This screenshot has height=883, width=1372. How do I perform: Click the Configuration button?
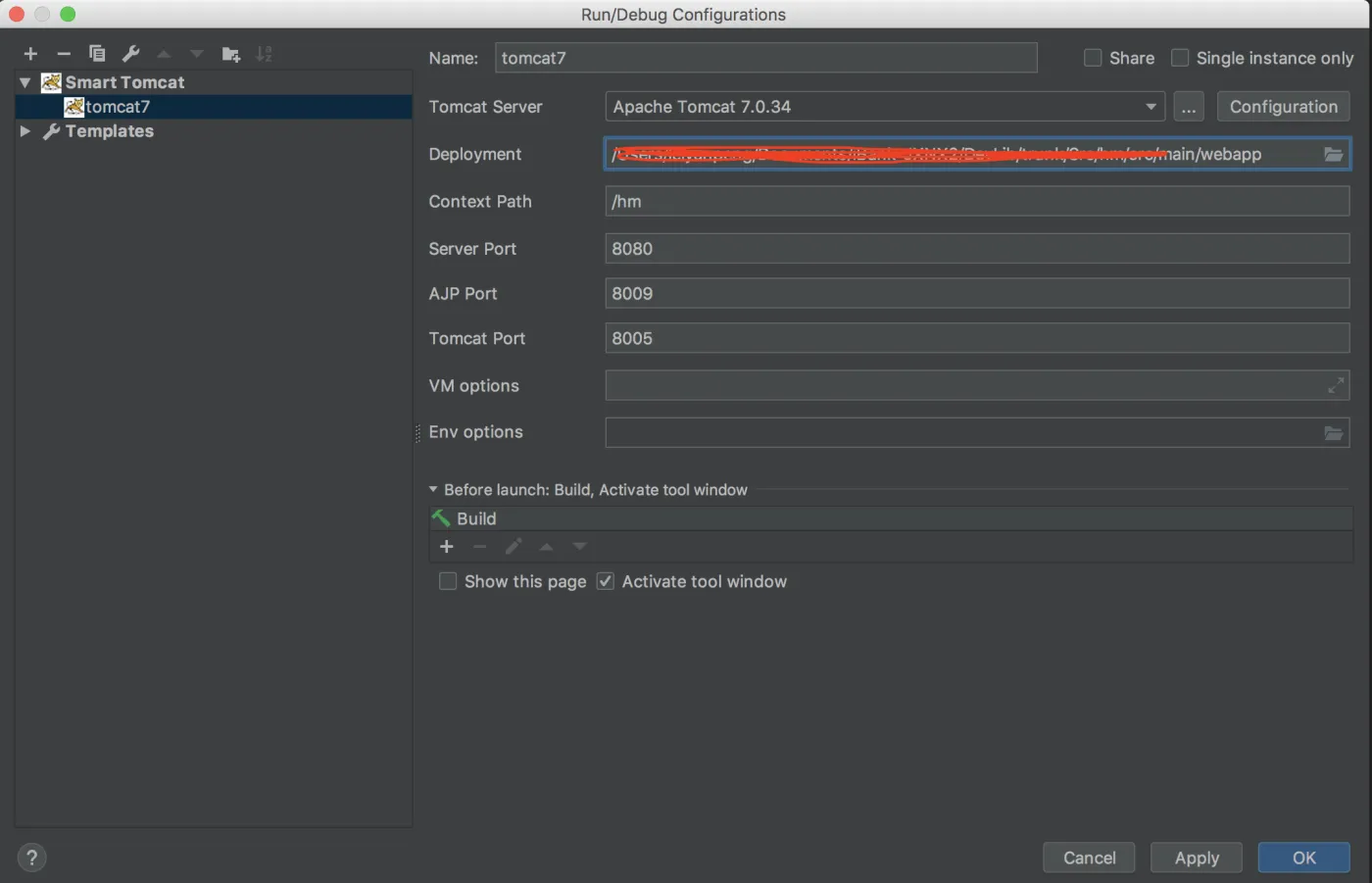coord(1283,106)
